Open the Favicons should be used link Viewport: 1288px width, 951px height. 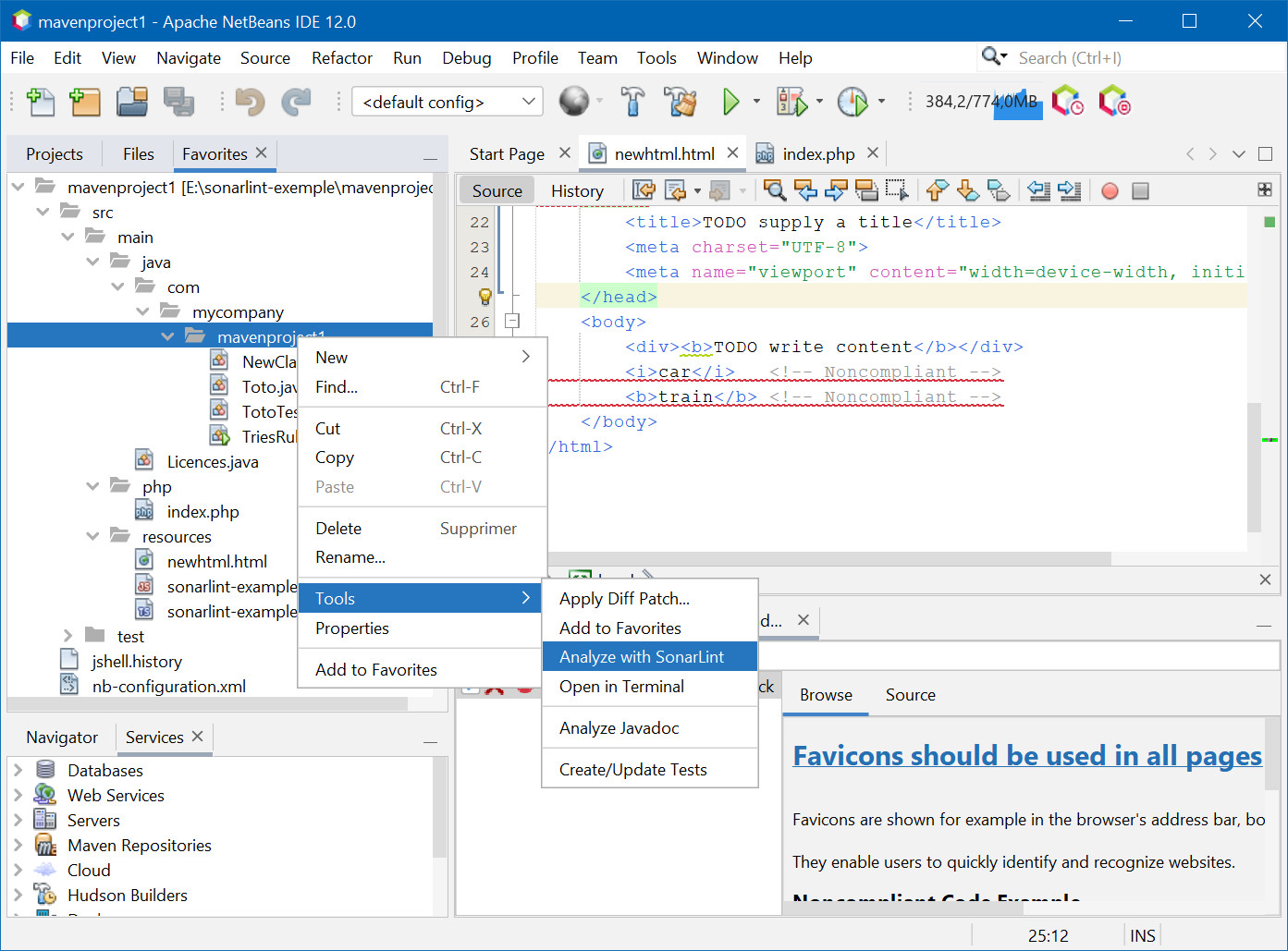(1026, 756)
